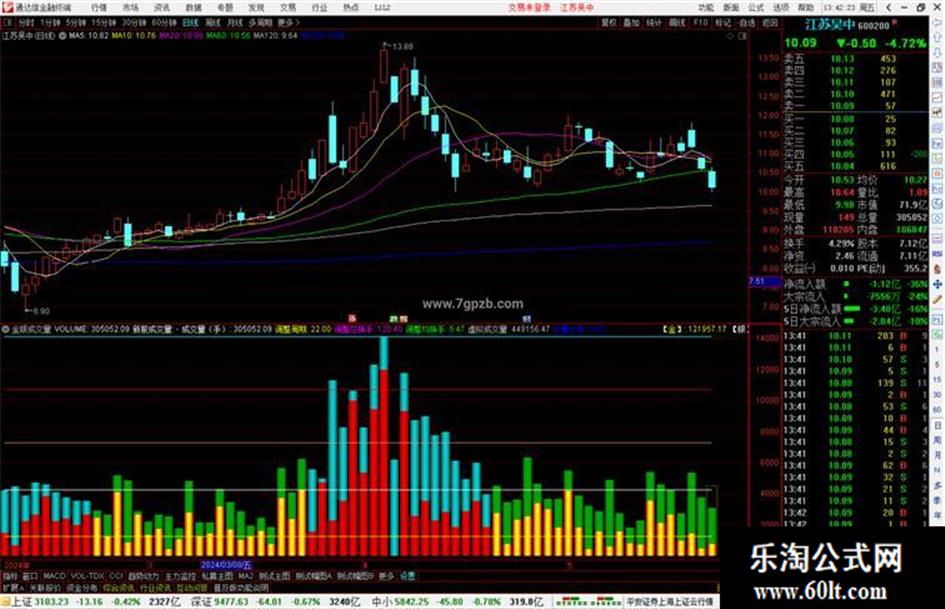
Task: Click the 13.88 high price label
Action: [403, 46]
